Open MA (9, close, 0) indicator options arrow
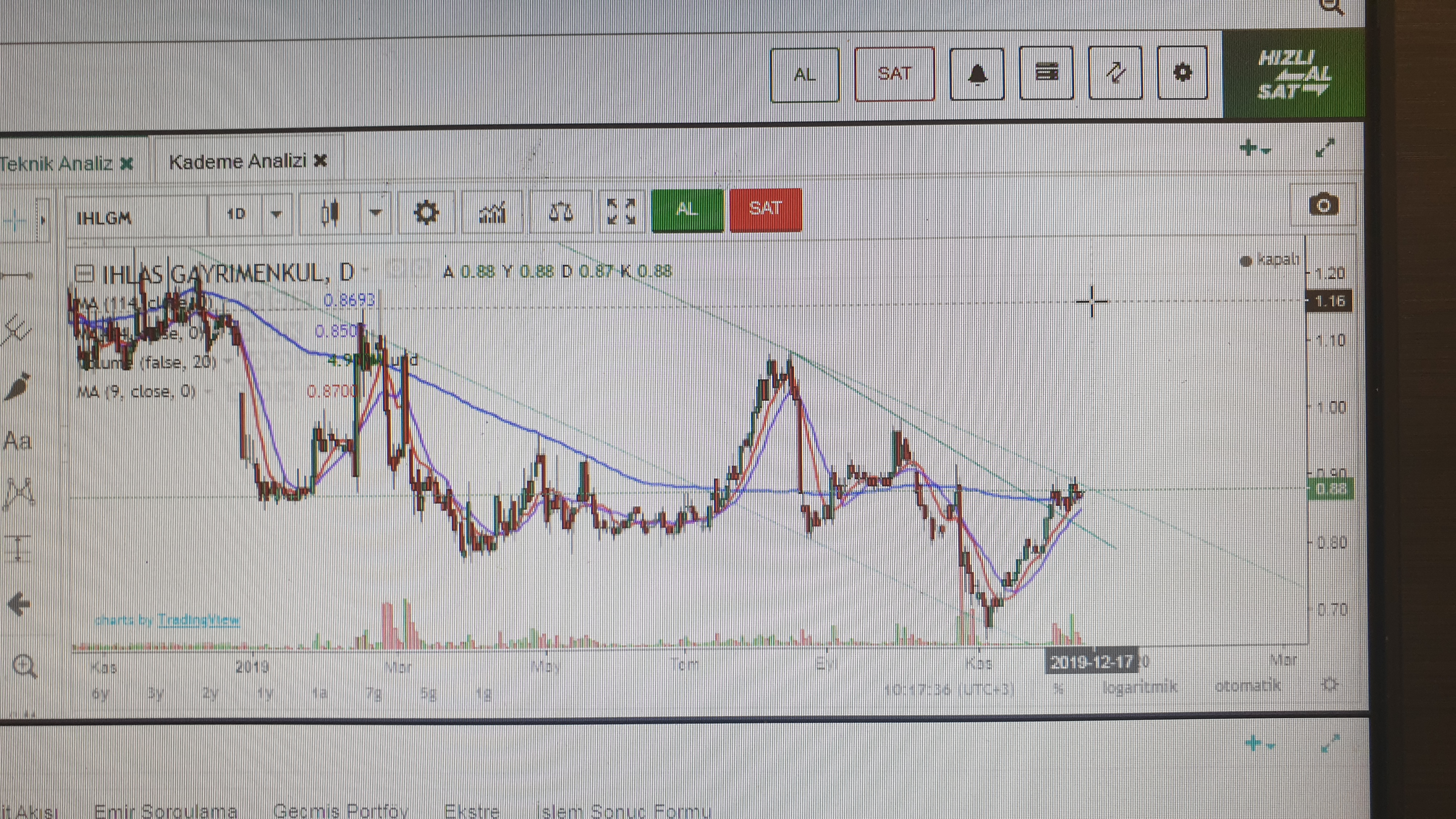This screenshot has height=819, width=1456. pyautogui.click(x=209, y=391)
